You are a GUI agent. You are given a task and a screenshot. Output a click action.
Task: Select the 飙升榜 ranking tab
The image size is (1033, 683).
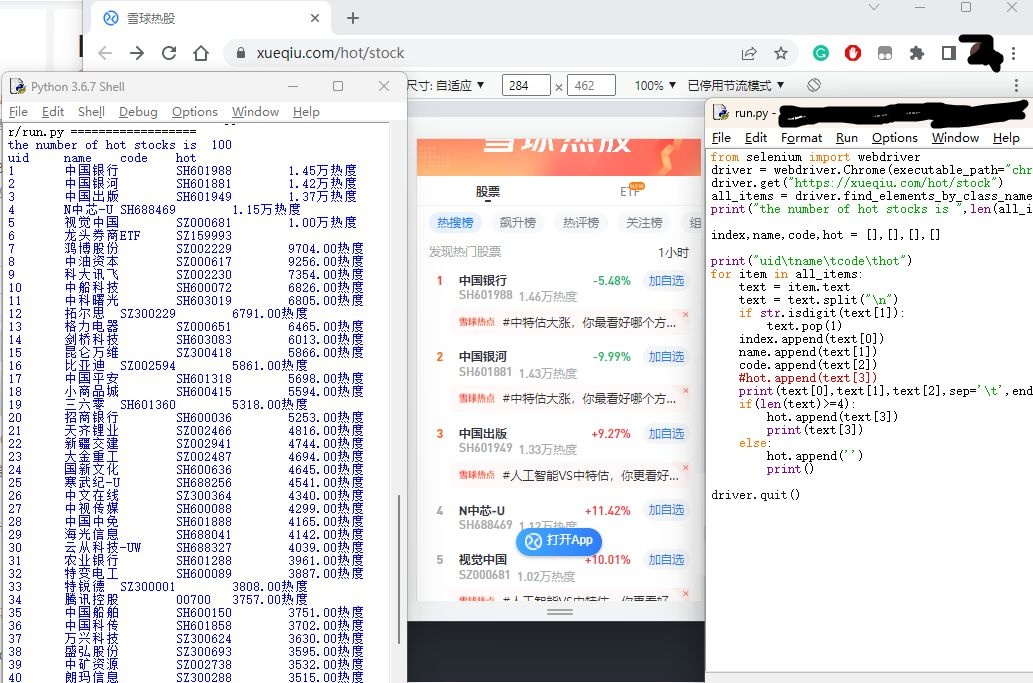pos(518,223)
